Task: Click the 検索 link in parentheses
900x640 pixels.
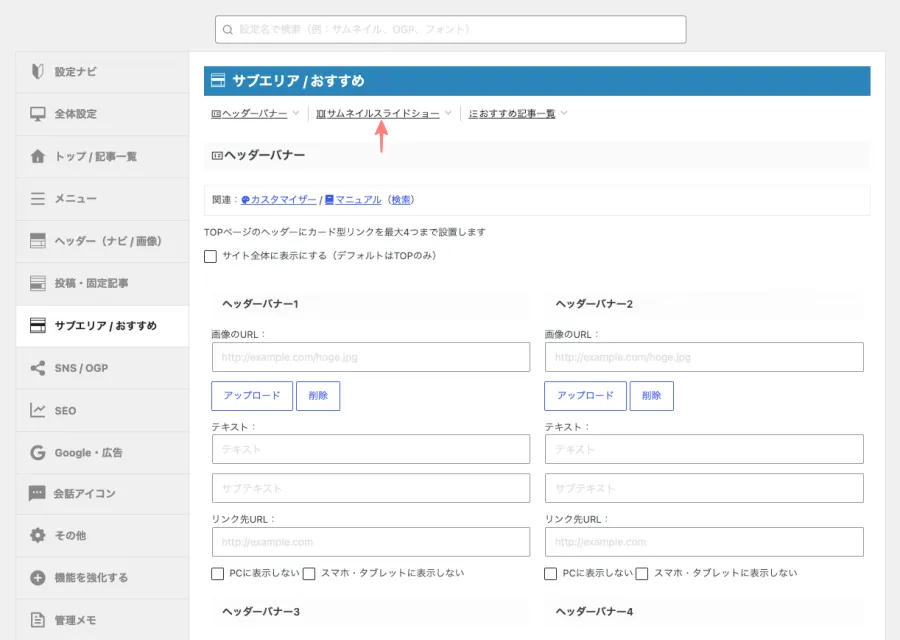Action: 401,200
